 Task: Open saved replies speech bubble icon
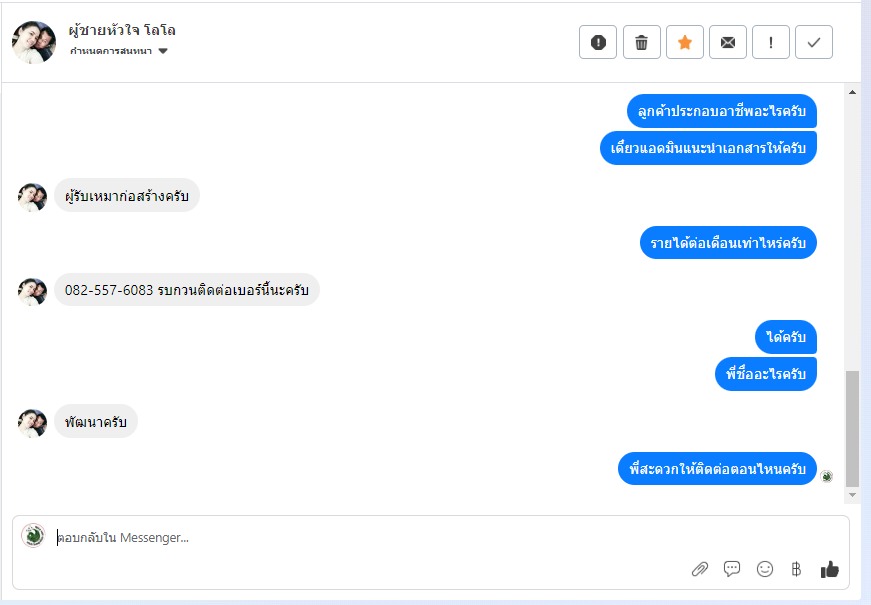pyautogui.click(x=732, y=569)
